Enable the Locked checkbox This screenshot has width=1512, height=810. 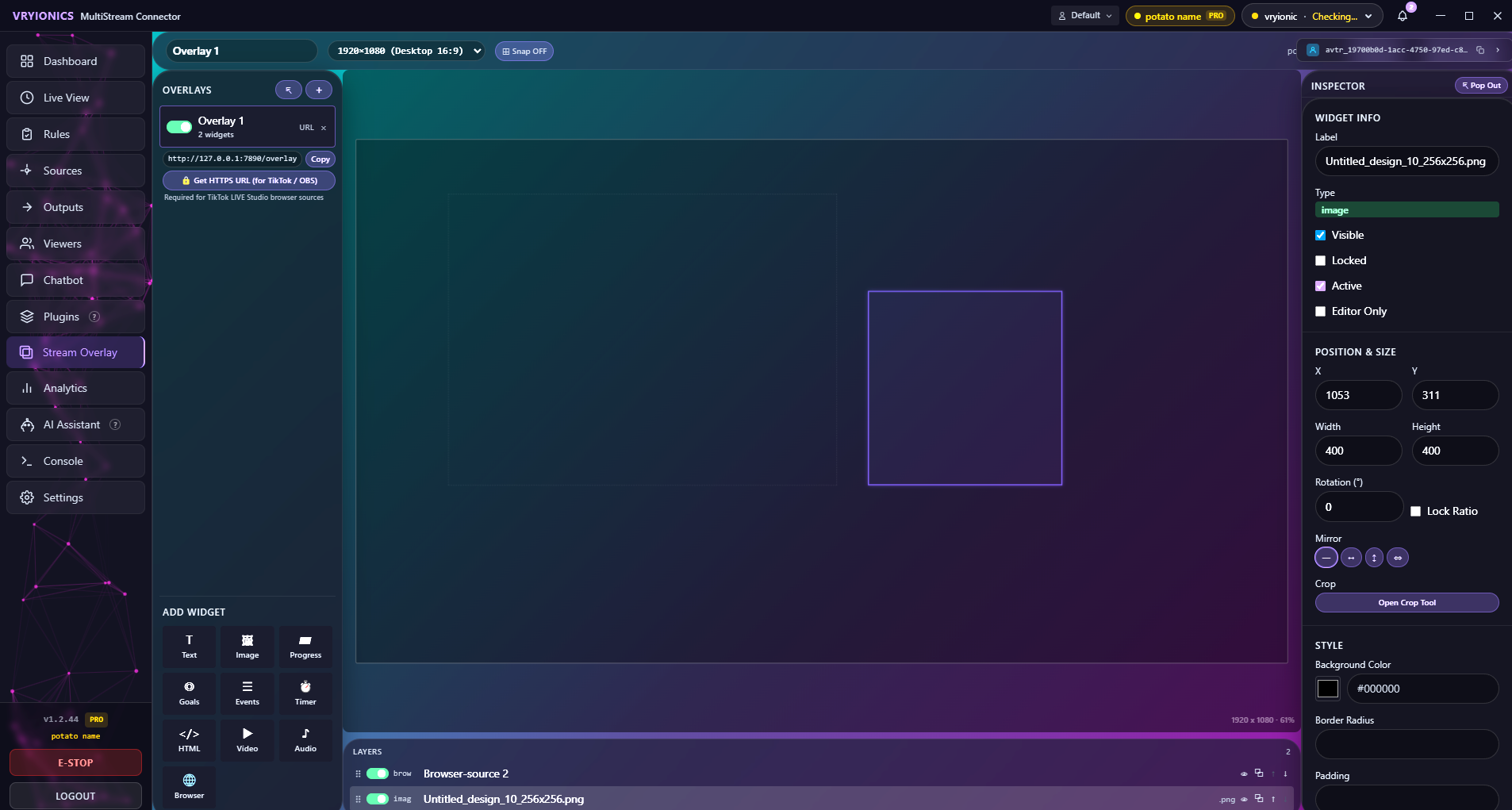[1321, 261]
